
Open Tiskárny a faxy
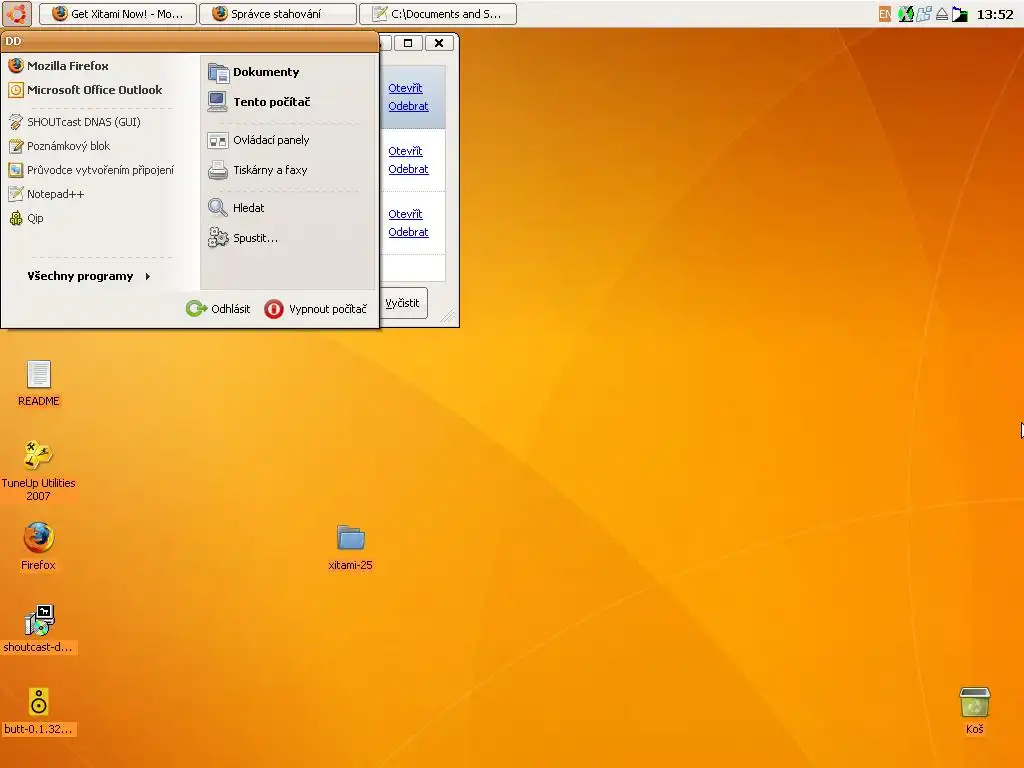pyautogui.click(x=257, y=170)
